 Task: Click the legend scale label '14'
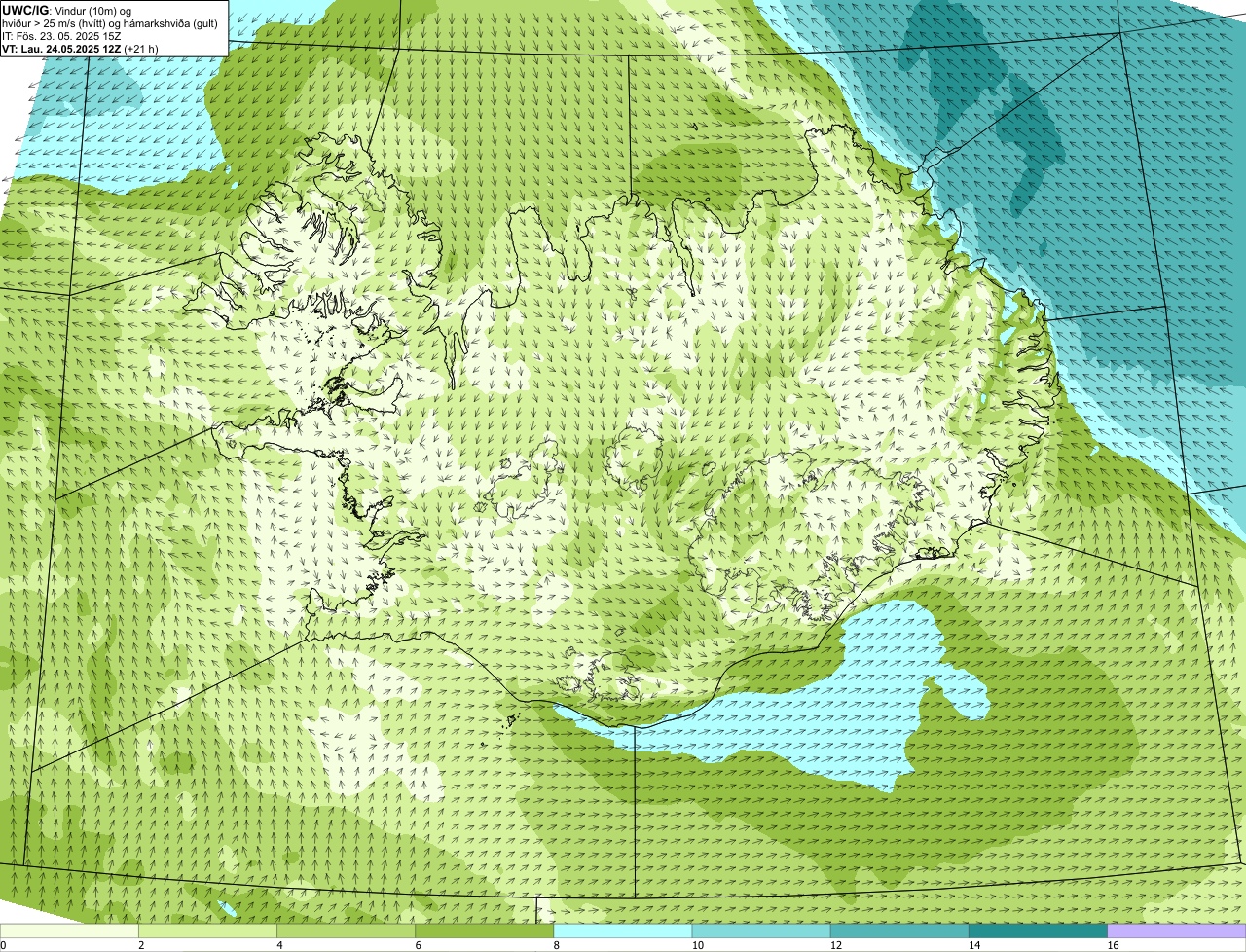[x=974, y=945]
